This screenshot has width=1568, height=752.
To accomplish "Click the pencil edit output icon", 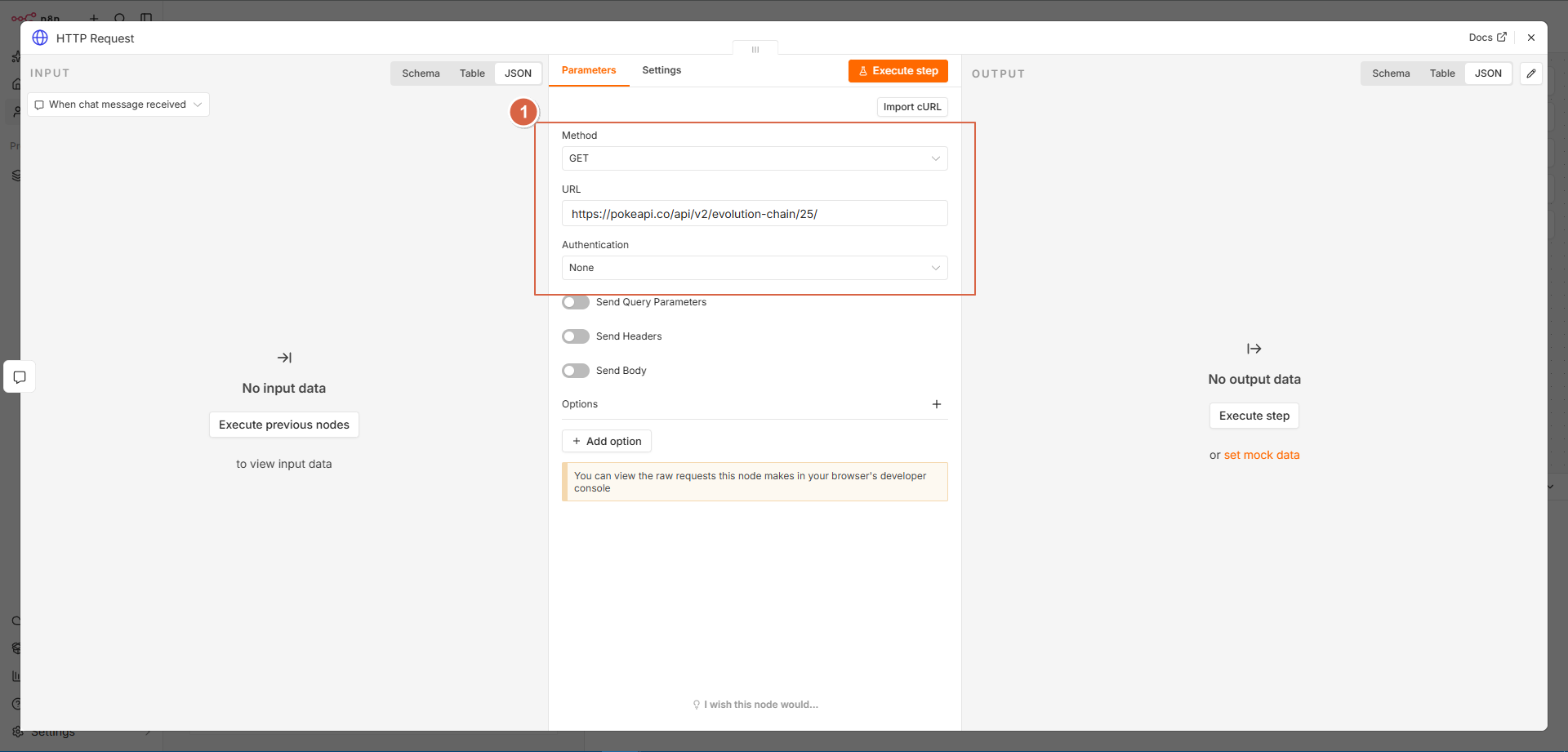I will (1531, 73).
